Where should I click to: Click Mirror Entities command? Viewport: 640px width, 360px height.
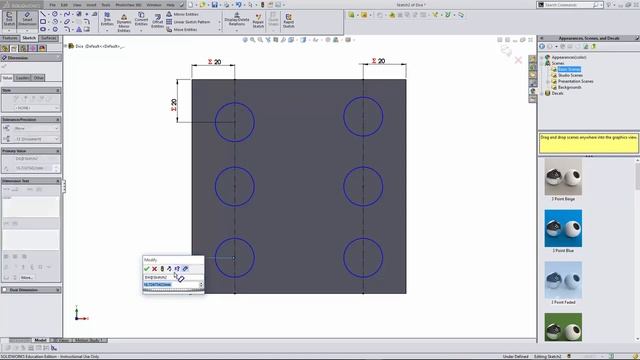(x=182, y=14)
